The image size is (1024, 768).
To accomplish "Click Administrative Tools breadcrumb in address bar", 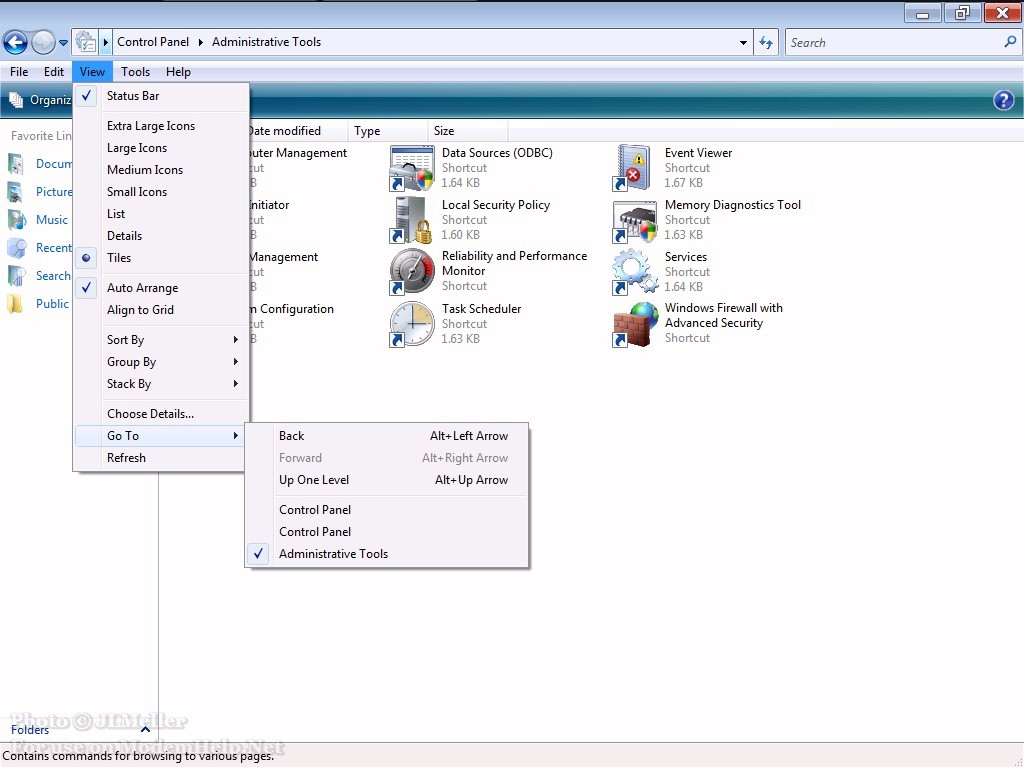I will tap(266, 42).
